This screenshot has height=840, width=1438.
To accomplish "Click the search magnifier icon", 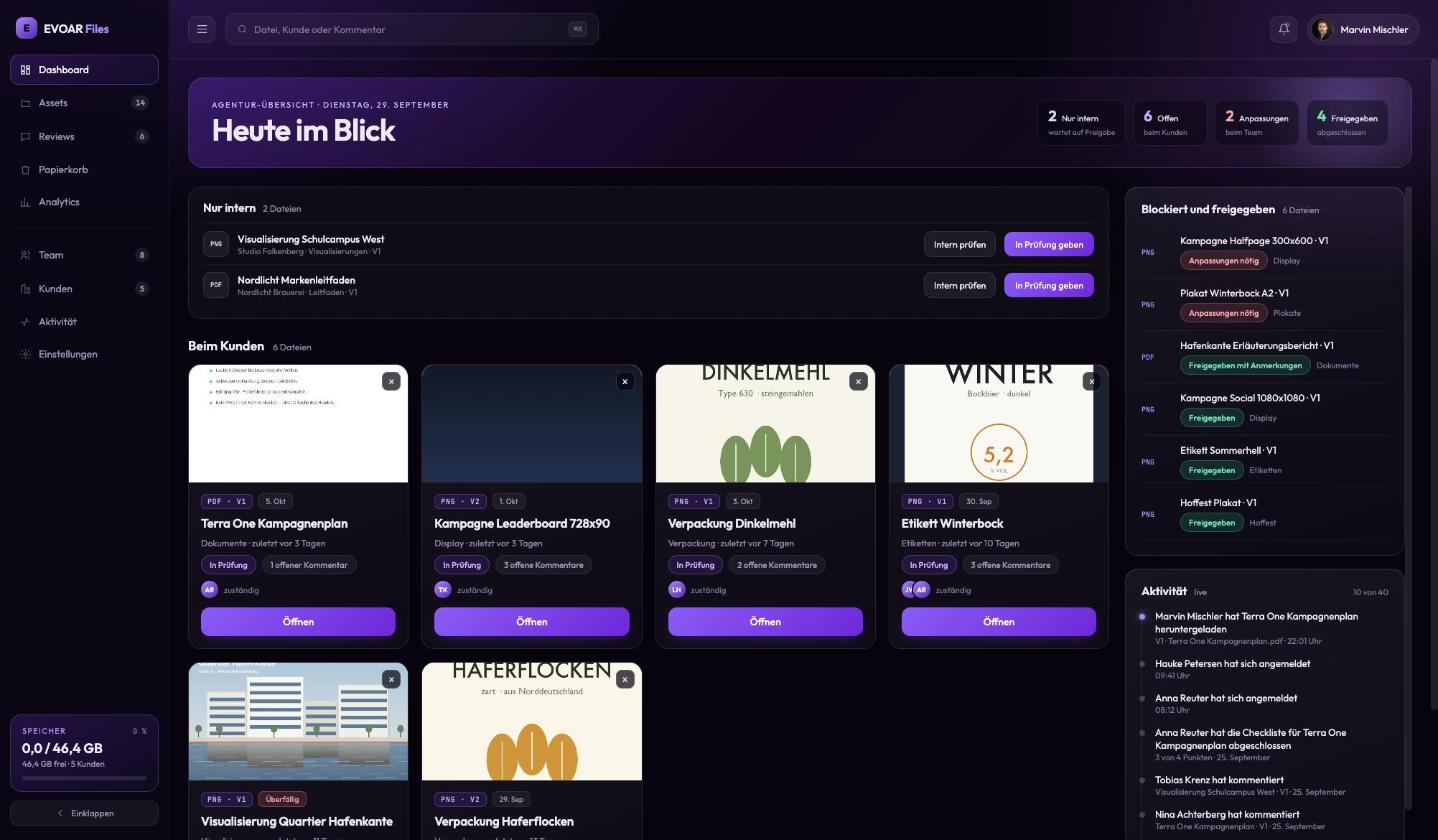I will 242,29.
